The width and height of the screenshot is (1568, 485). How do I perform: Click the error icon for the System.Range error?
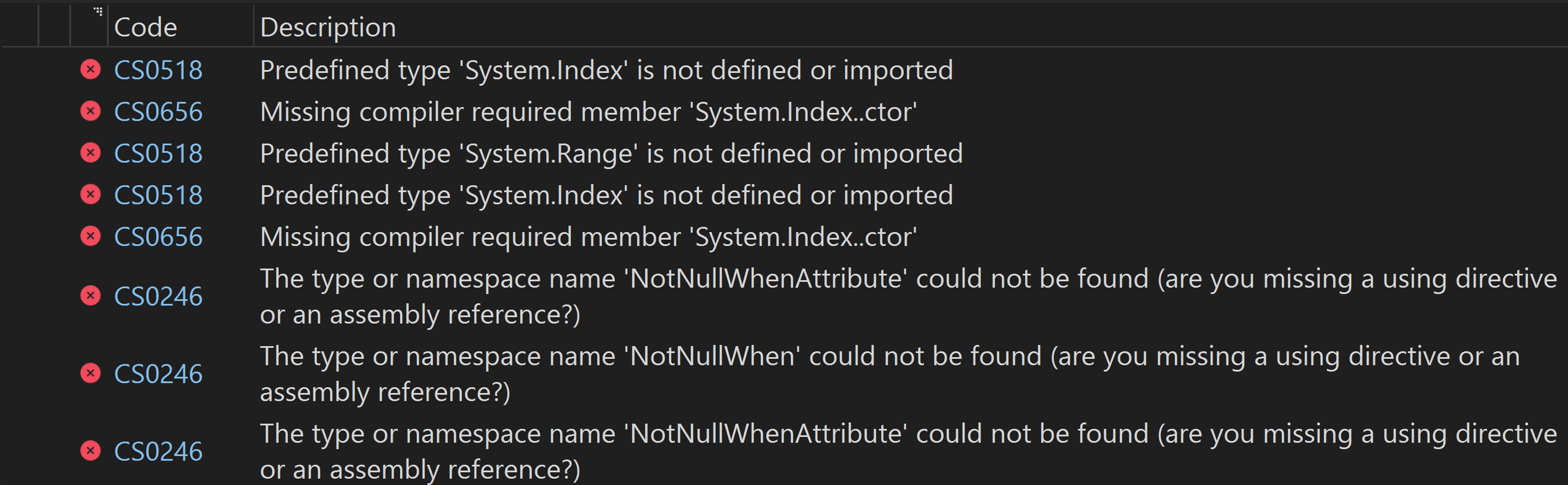(90, 153)
